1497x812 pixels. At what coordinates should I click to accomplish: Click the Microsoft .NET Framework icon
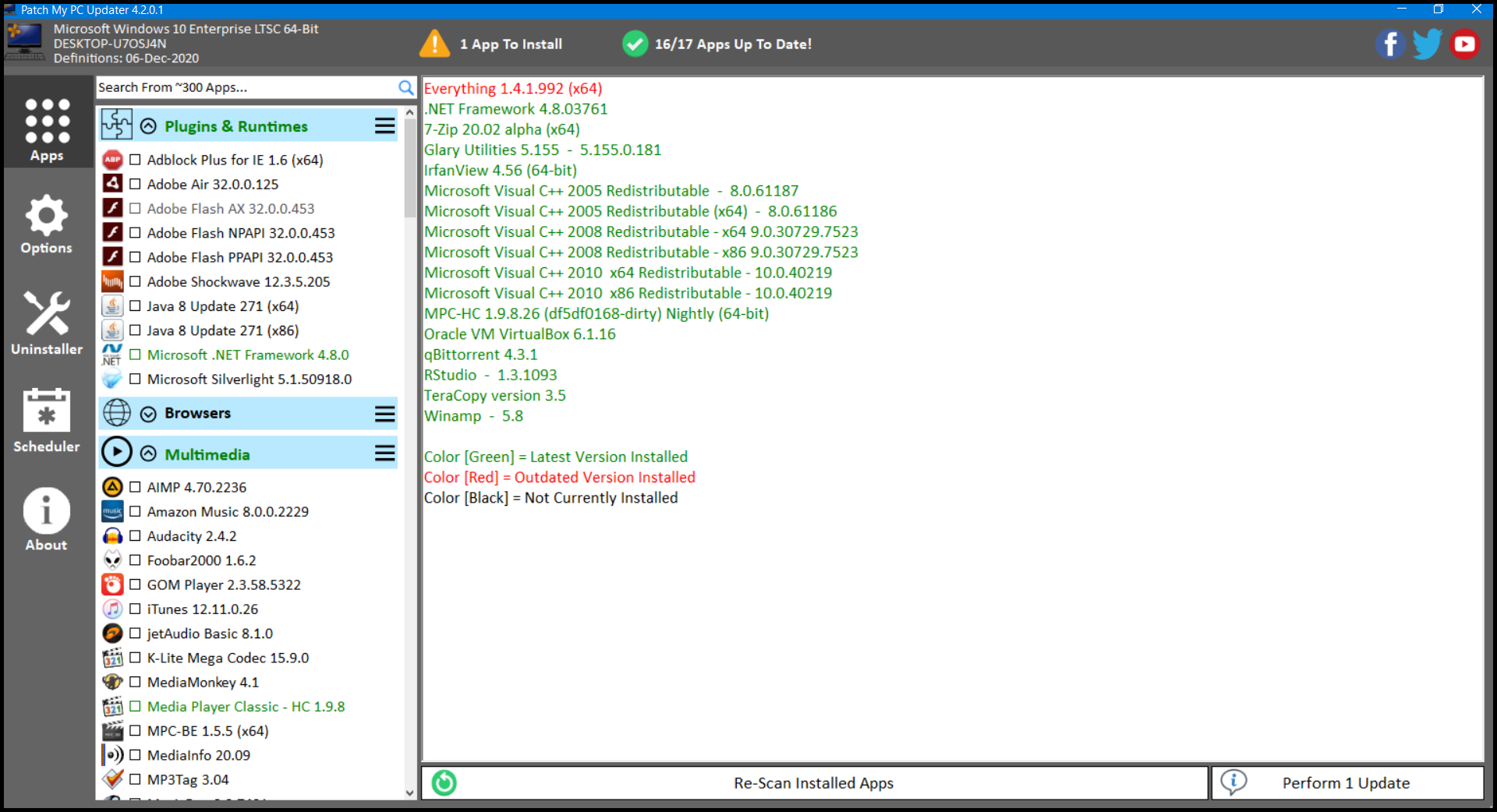112,355
